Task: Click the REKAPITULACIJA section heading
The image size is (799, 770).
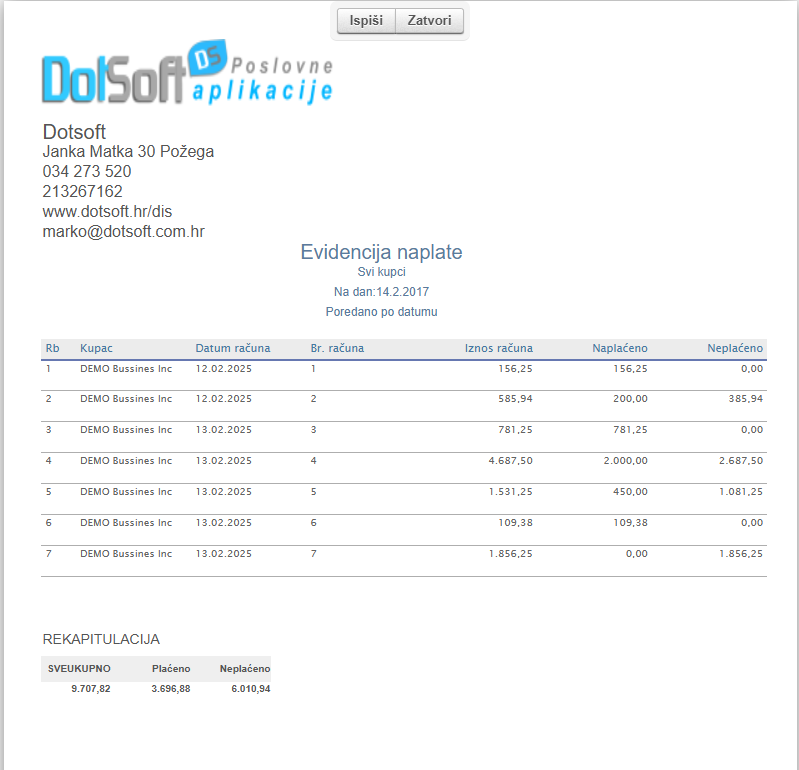Action: [x=101, y=639]
